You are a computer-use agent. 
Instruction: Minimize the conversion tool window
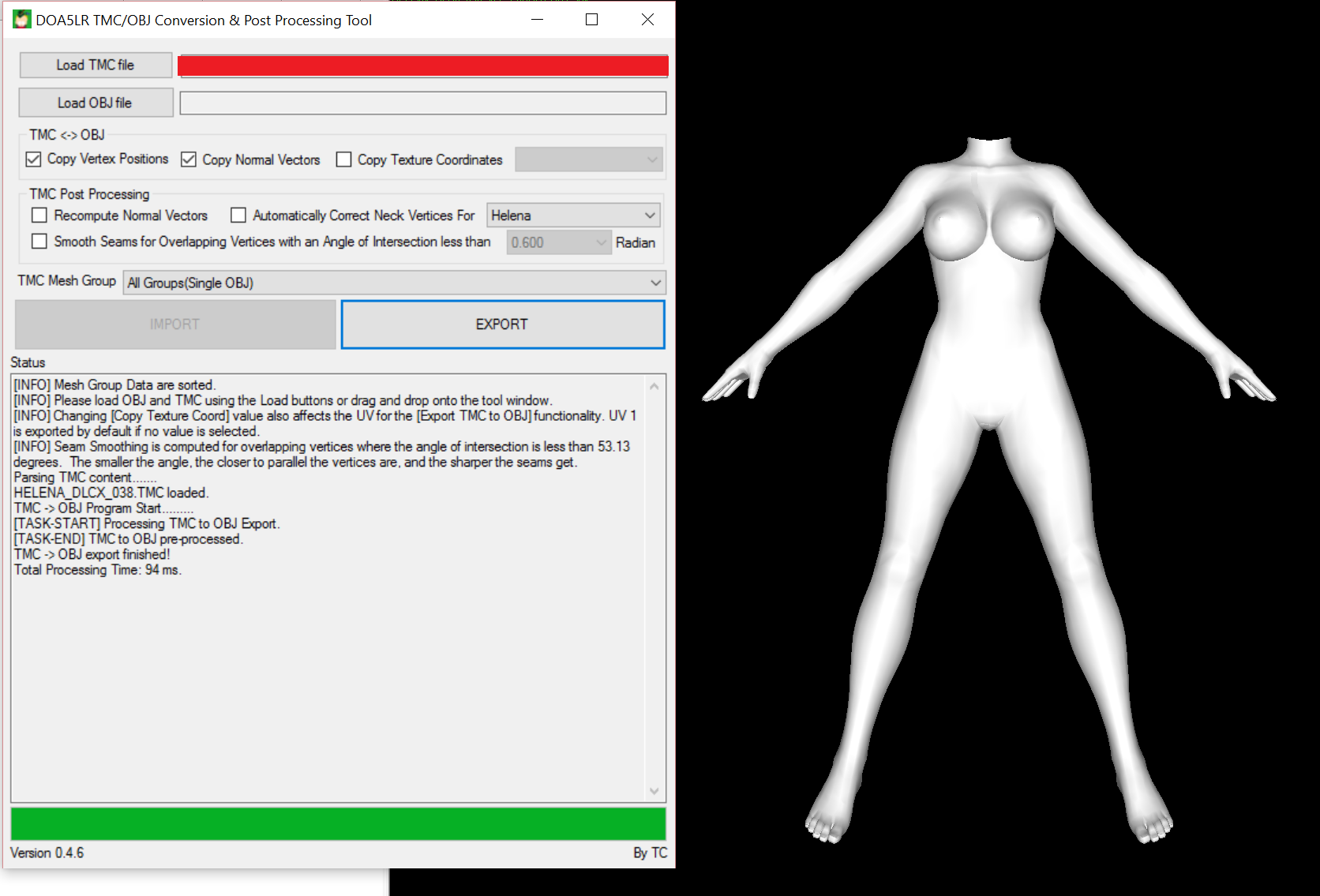tap(538, 20)
